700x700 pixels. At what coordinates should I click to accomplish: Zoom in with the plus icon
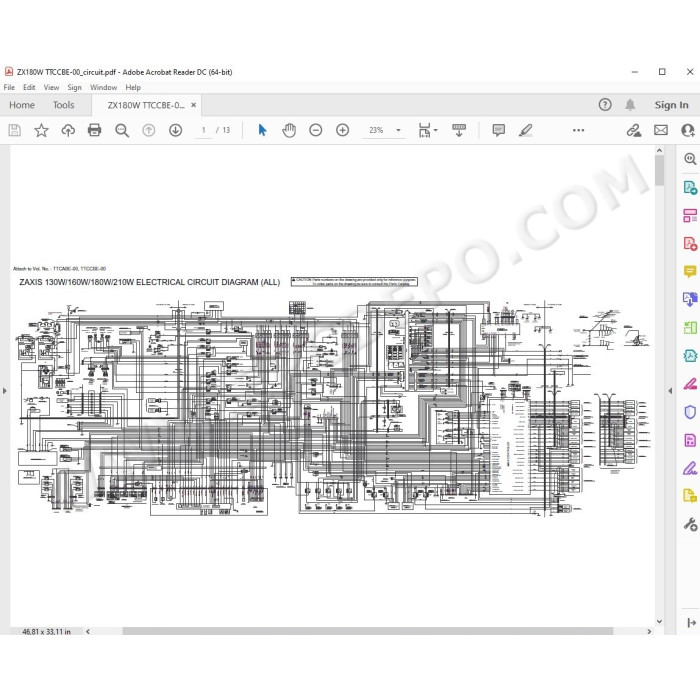342,130
